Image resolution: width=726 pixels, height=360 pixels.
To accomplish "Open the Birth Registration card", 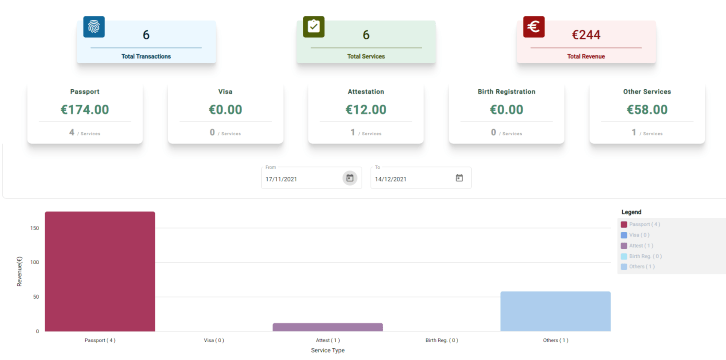I will point(507,113).
